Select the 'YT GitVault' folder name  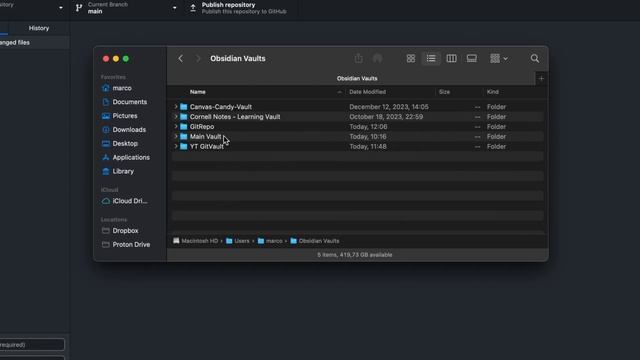click(x=207, y=146)
